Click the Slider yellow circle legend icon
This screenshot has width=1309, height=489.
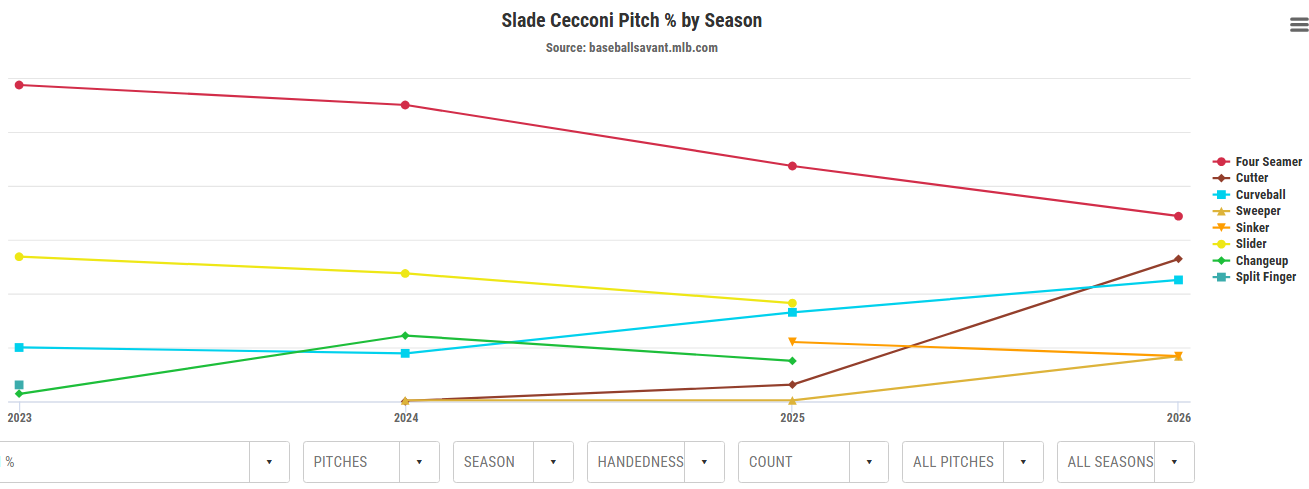pyautogui.click(x=1220, y=244)
